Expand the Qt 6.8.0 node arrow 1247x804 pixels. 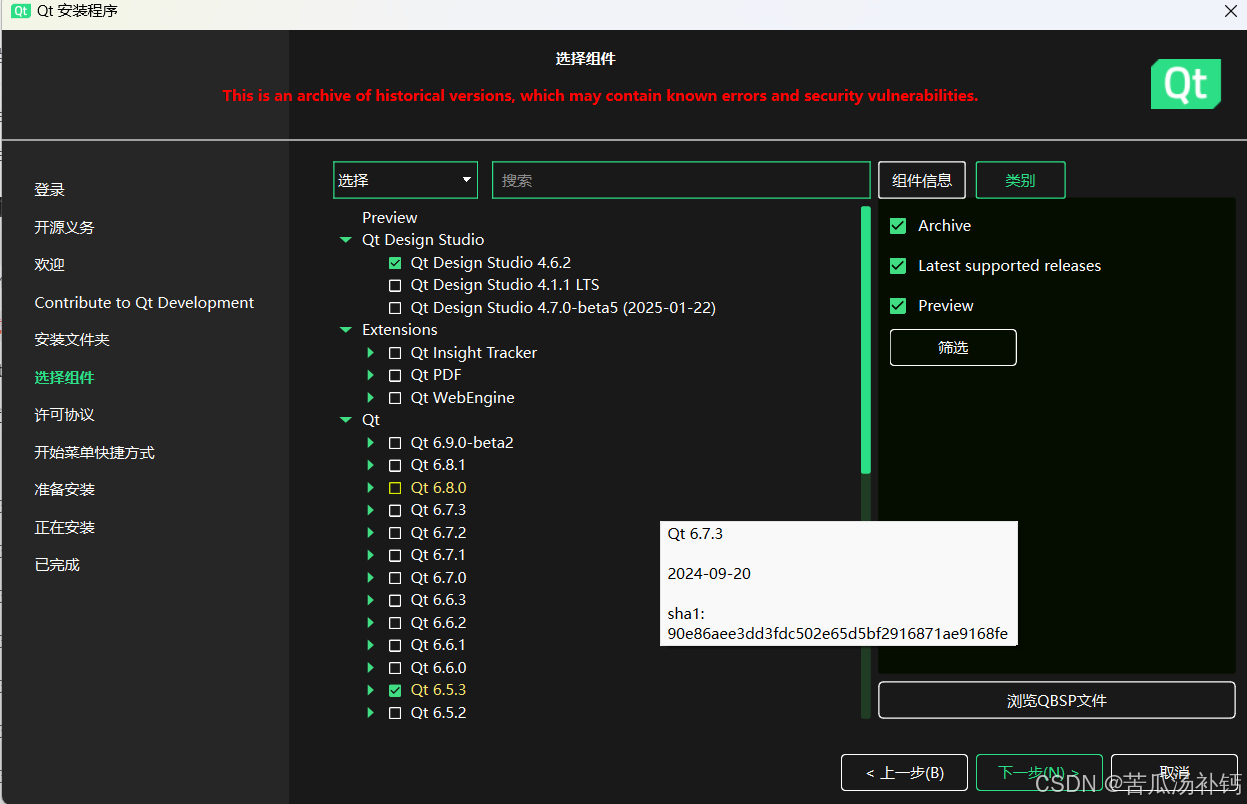tap(371, 488)
